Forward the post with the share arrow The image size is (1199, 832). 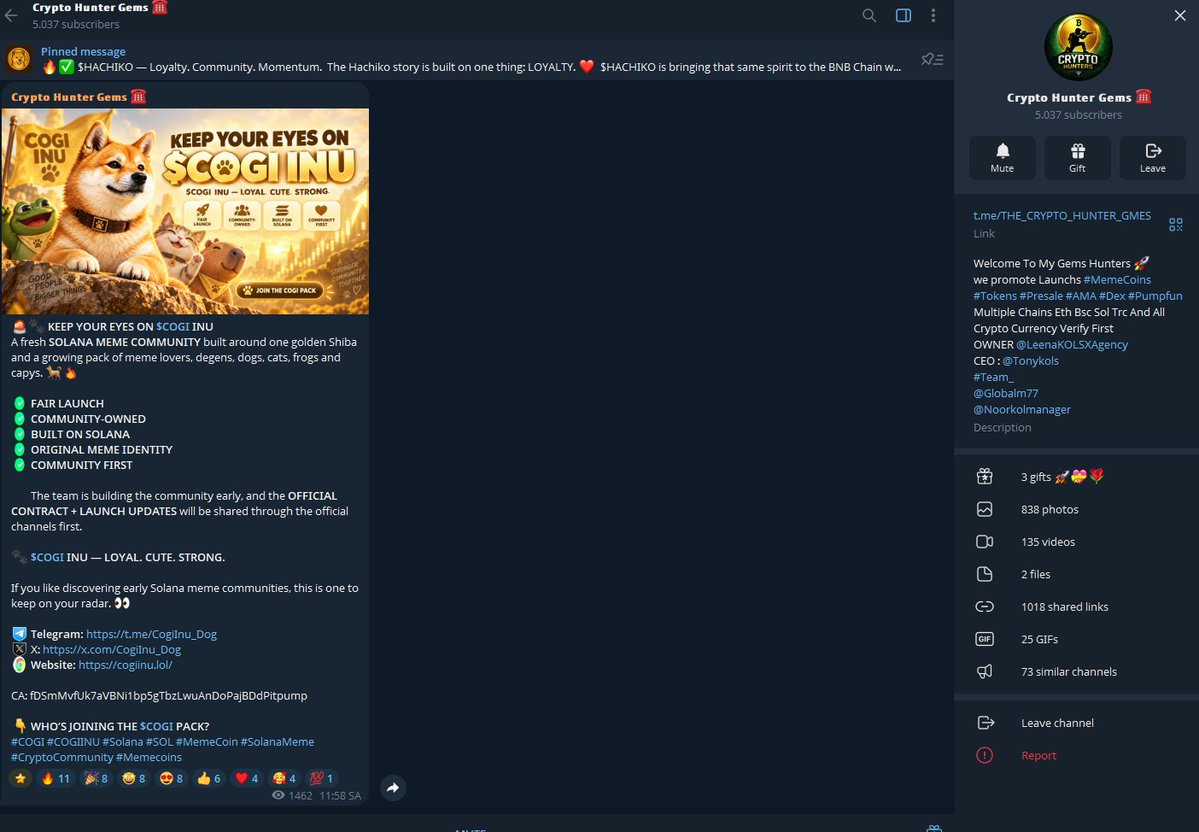coord(392,788)
